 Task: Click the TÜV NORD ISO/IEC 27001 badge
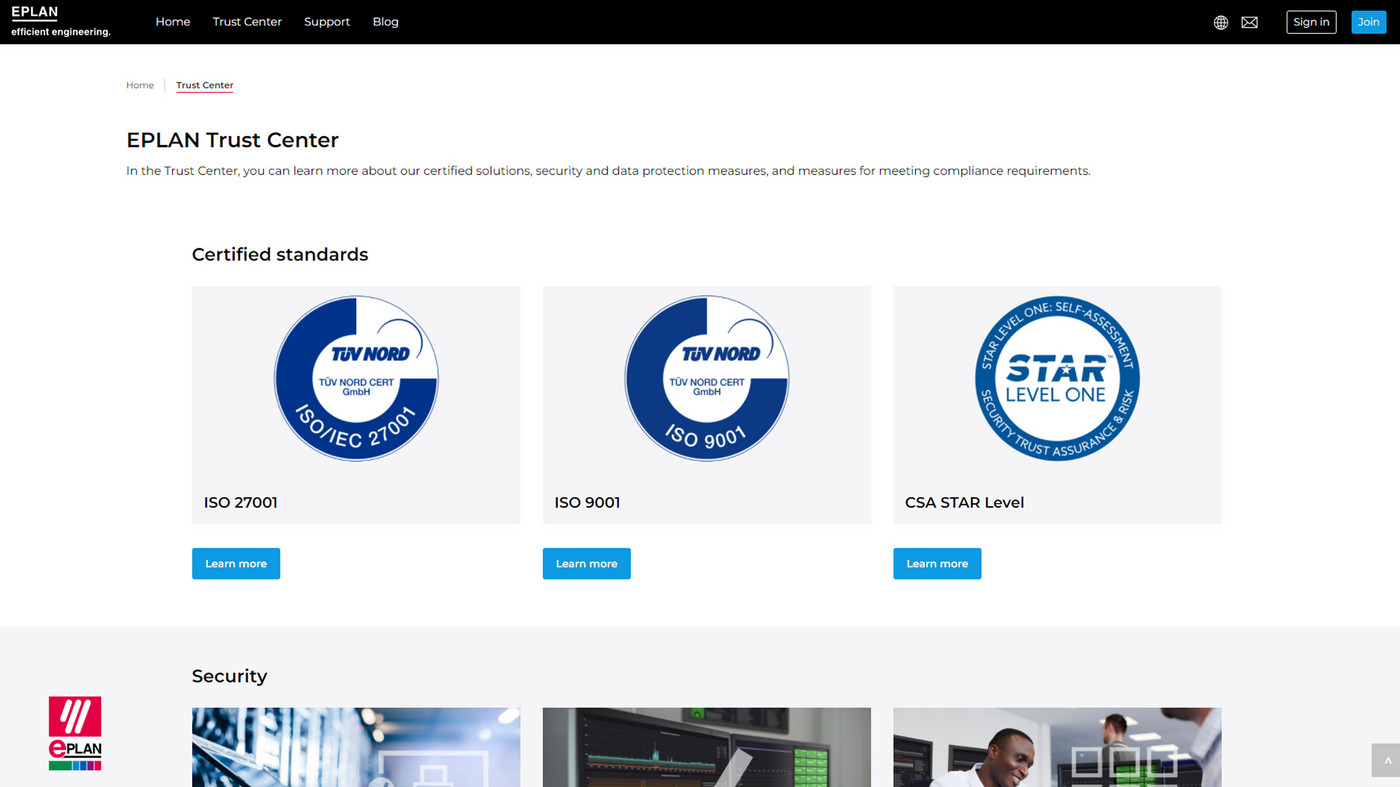[356, 378]
